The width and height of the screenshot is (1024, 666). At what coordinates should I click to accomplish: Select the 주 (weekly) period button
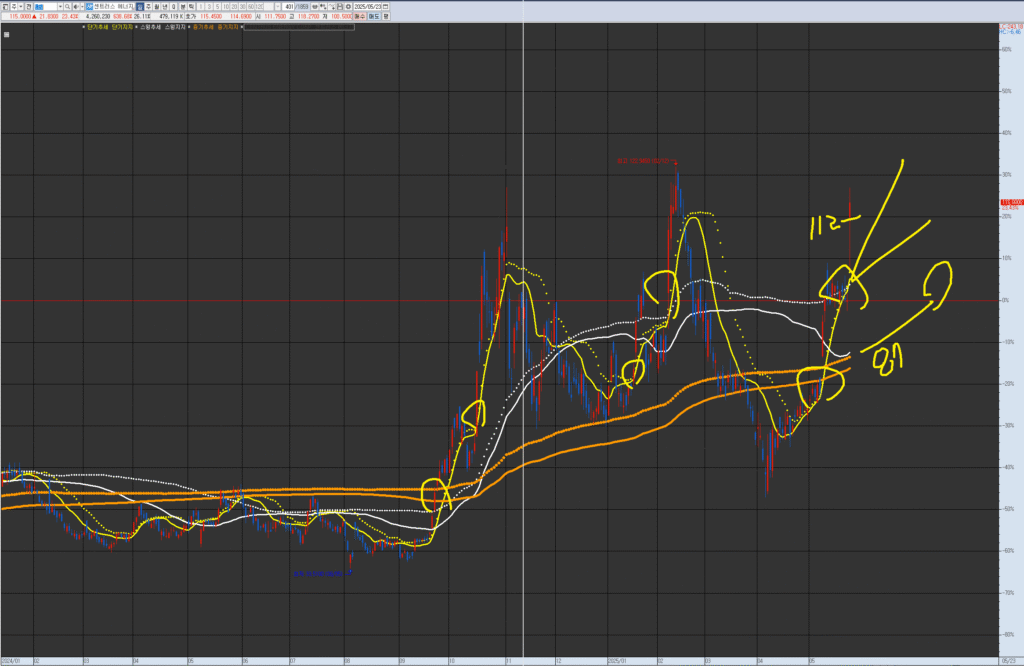tap(149, 7)
